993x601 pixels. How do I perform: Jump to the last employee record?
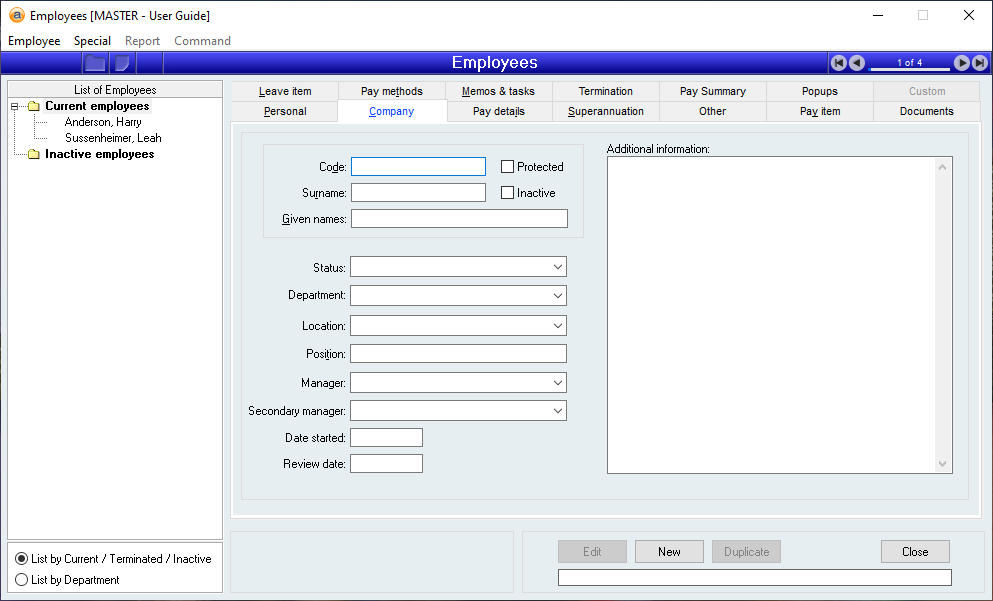[x=979, y=63]
